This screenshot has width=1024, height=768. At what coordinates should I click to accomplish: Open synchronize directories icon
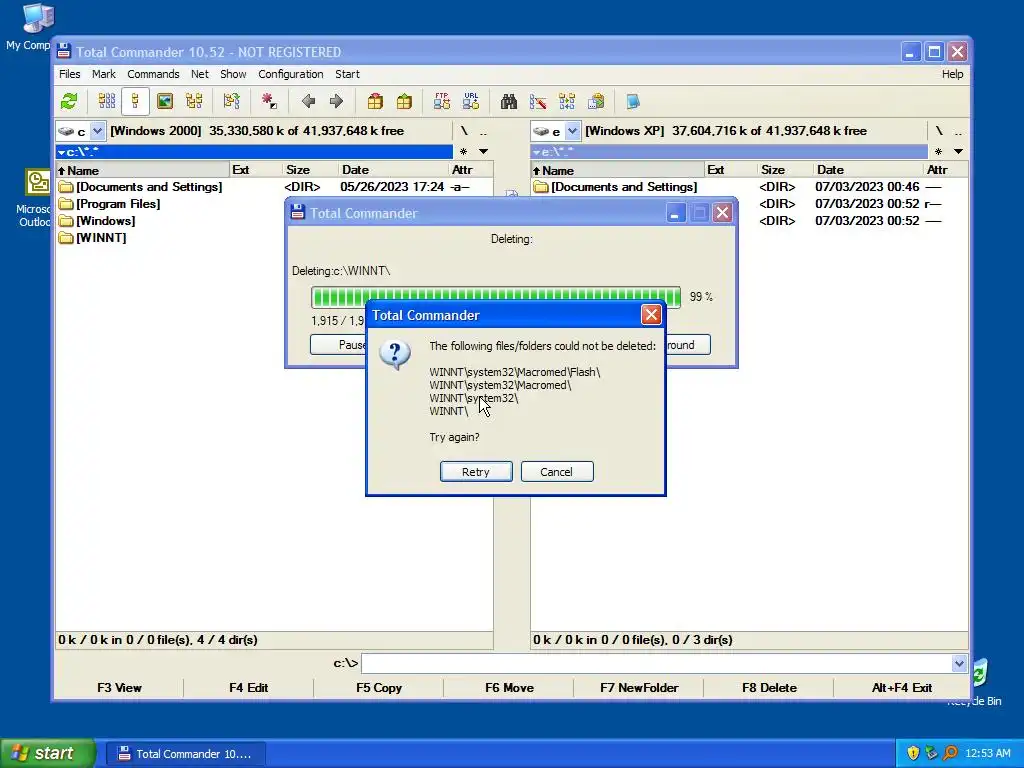[x=567, y=101]
